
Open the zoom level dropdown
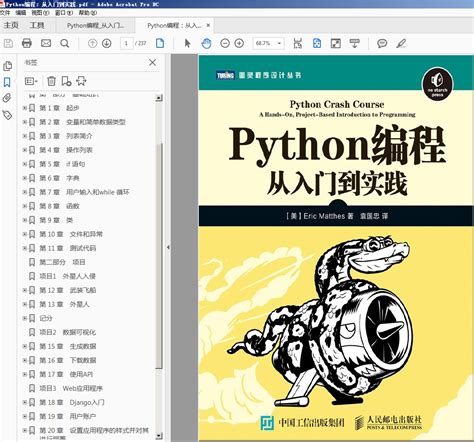coord(279,43)
